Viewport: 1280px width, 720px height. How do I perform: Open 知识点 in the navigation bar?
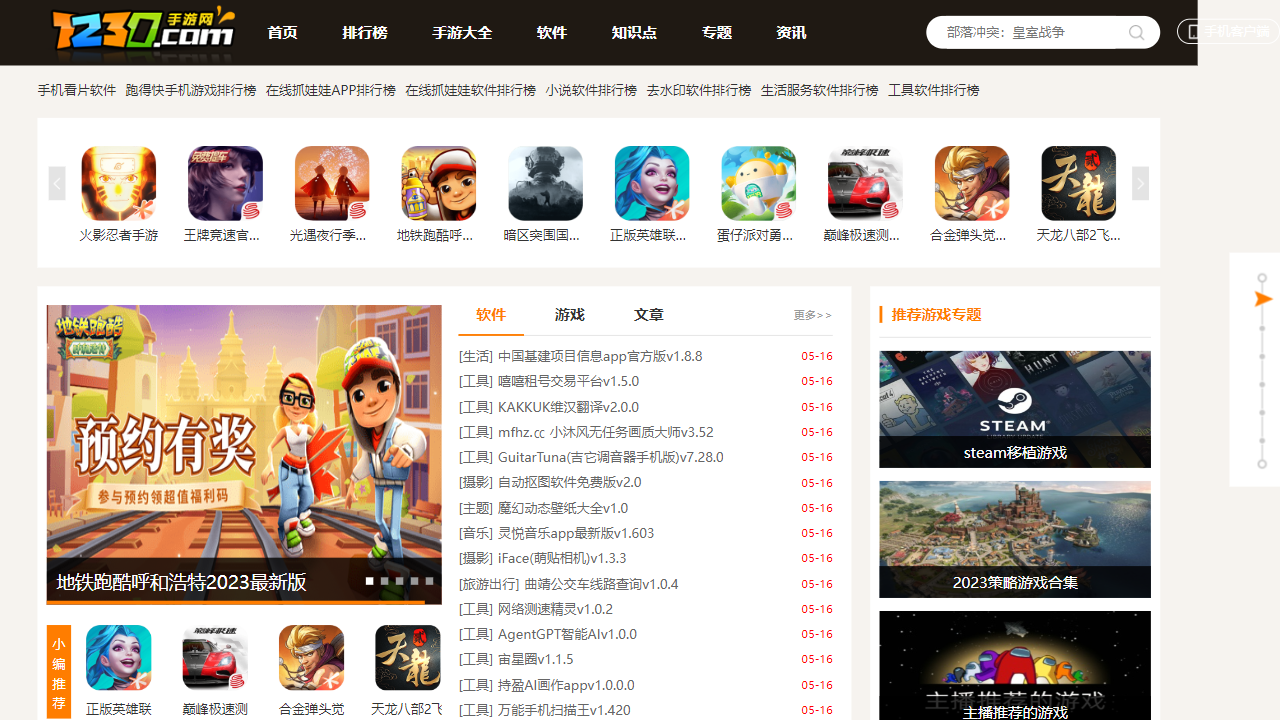(x=634, y=33)
